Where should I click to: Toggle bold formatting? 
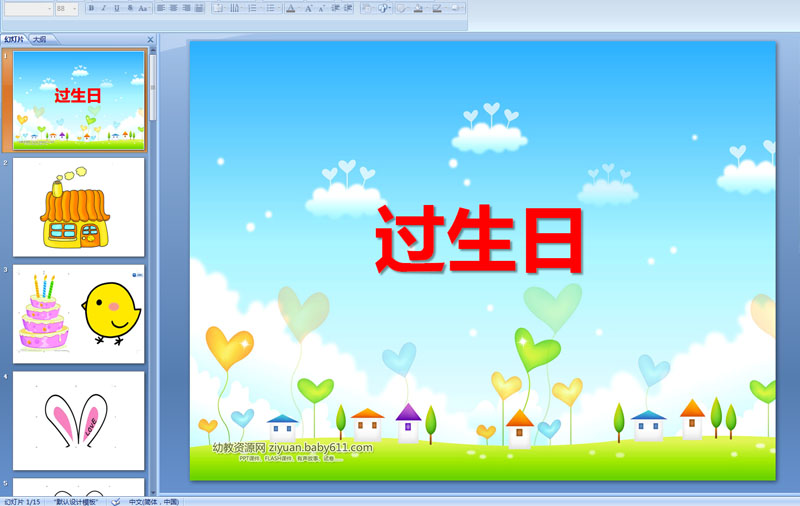point(91,8)
